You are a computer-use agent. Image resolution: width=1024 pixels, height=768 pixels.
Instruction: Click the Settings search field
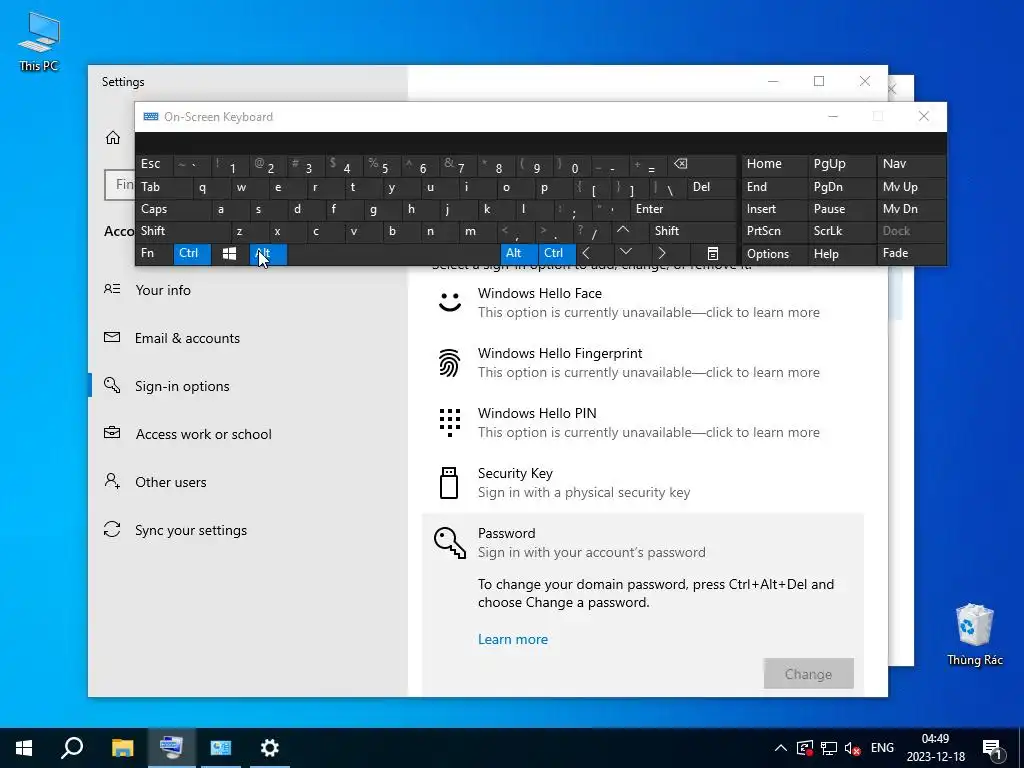pos(120,185)
